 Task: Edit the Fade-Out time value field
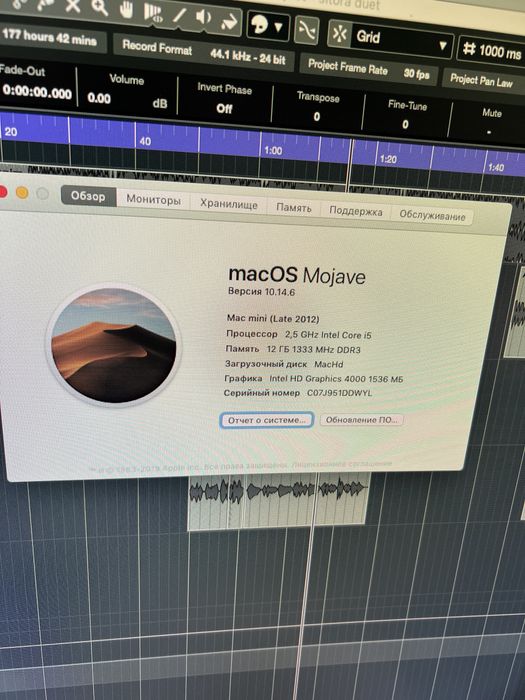37,92
